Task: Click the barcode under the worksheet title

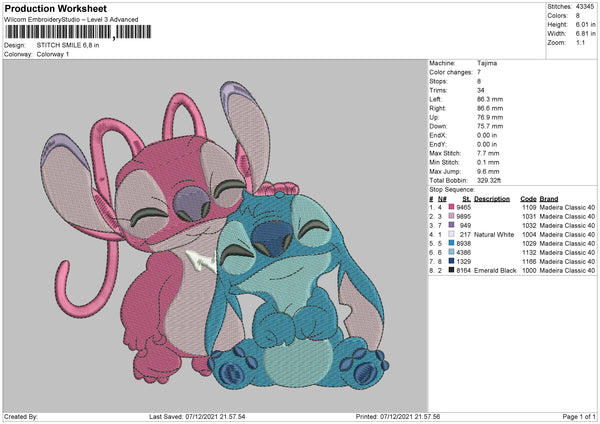Action: tap(78, 32)
